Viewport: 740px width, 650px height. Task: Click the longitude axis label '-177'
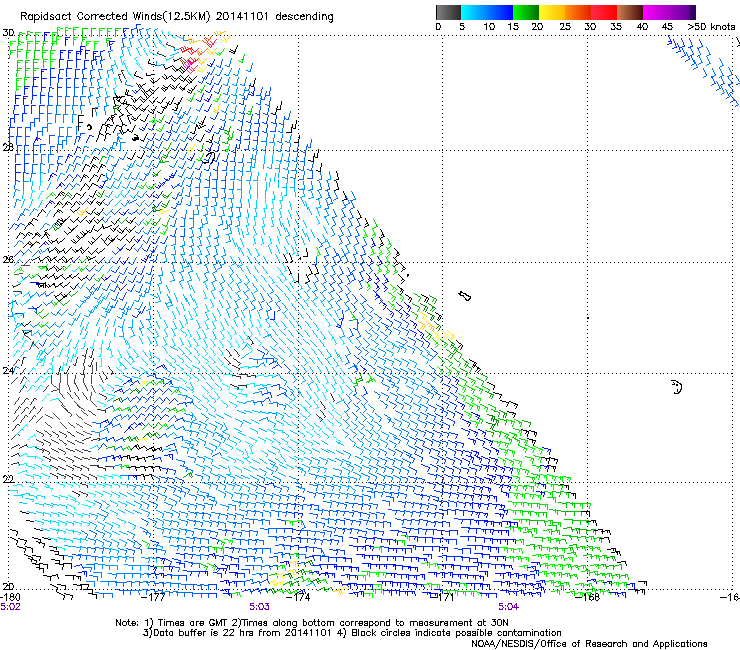[x=153, y=597]
